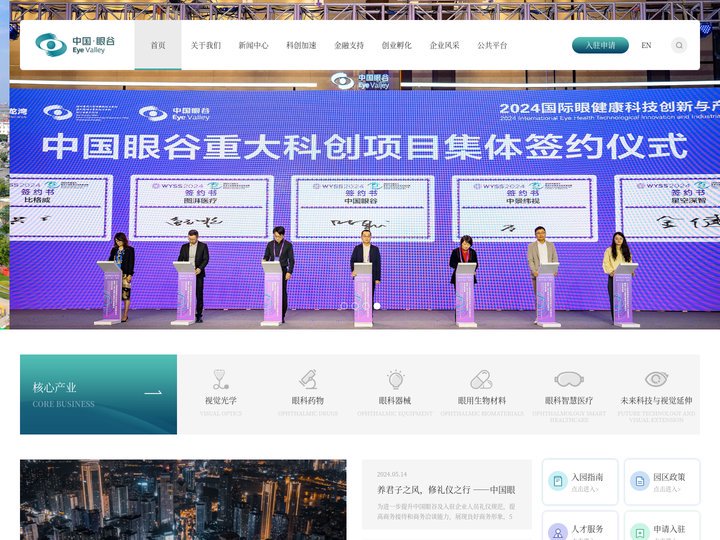Select the 眼用生物材料 pill capsule icon
Screen dimensions: 720x540
482,379
